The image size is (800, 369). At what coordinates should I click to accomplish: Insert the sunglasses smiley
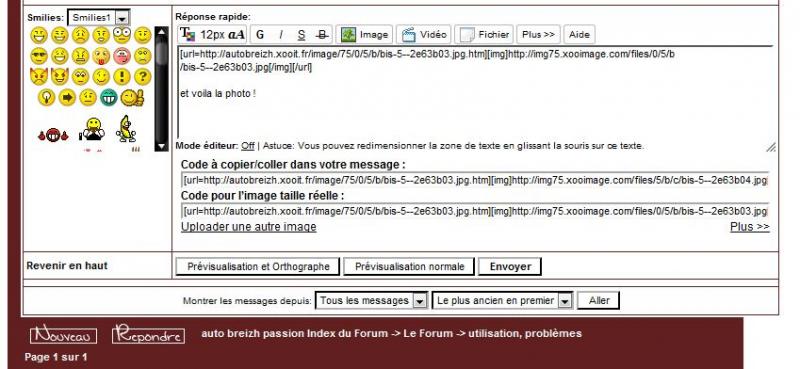tap(39, 56)
